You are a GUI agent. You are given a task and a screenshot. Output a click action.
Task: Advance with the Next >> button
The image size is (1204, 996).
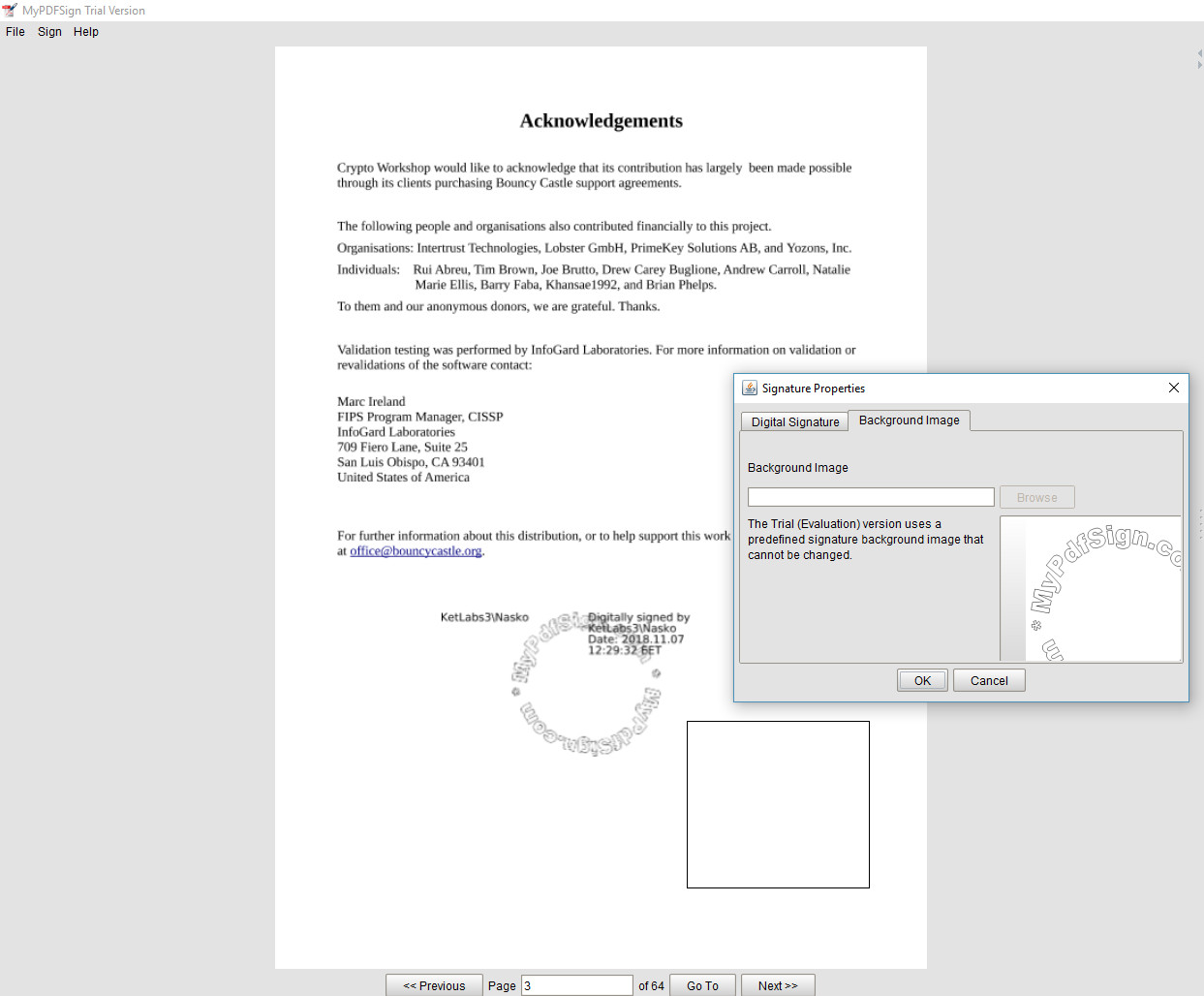click(x=778, y=985)
